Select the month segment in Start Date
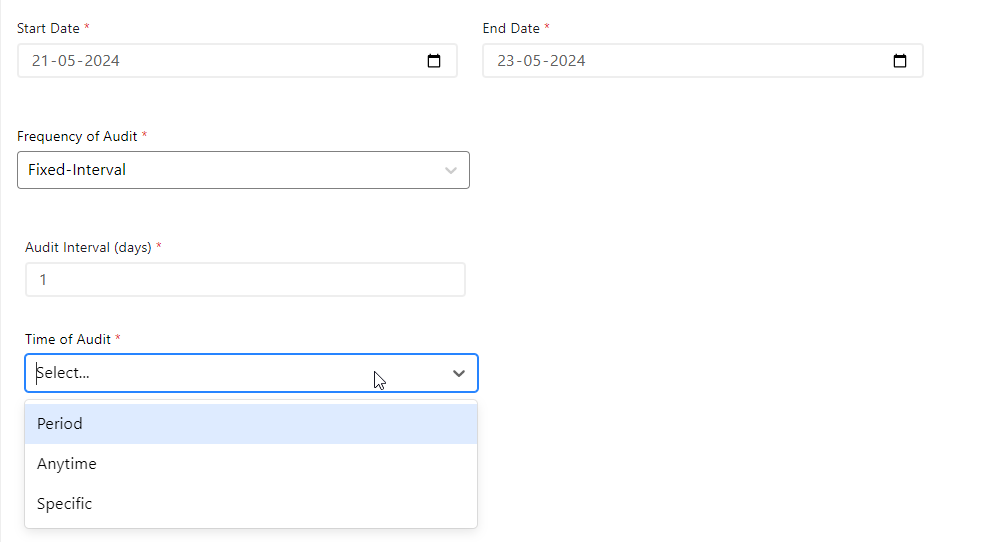Image resolution: width=1001 pixels, height=542 pixels. 67,61
